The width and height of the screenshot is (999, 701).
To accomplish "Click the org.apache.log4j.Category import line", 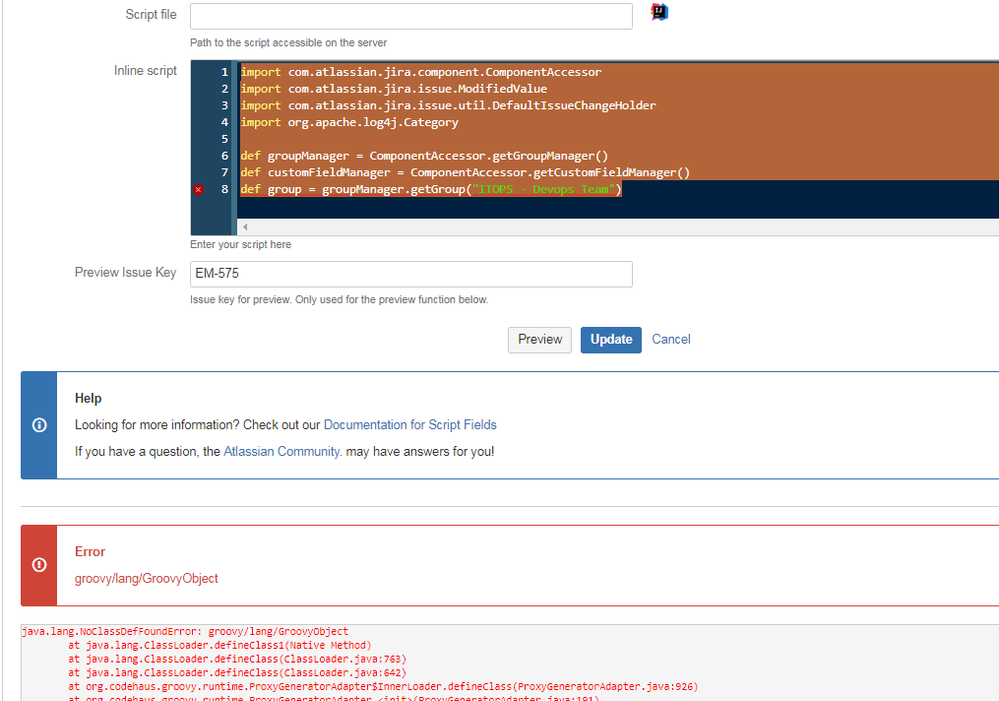I will [x=349, y=122].
